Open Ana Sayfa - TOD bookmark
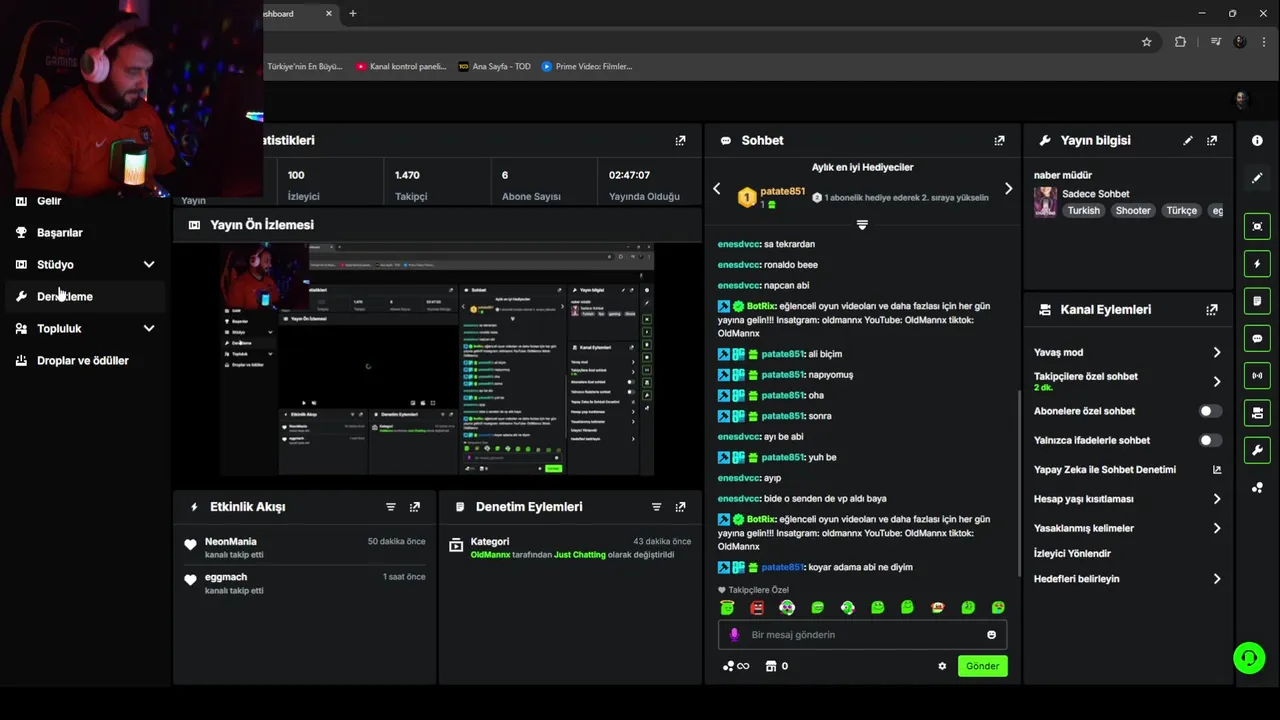This screenshot has width=1280, height=720. point(494,67)
